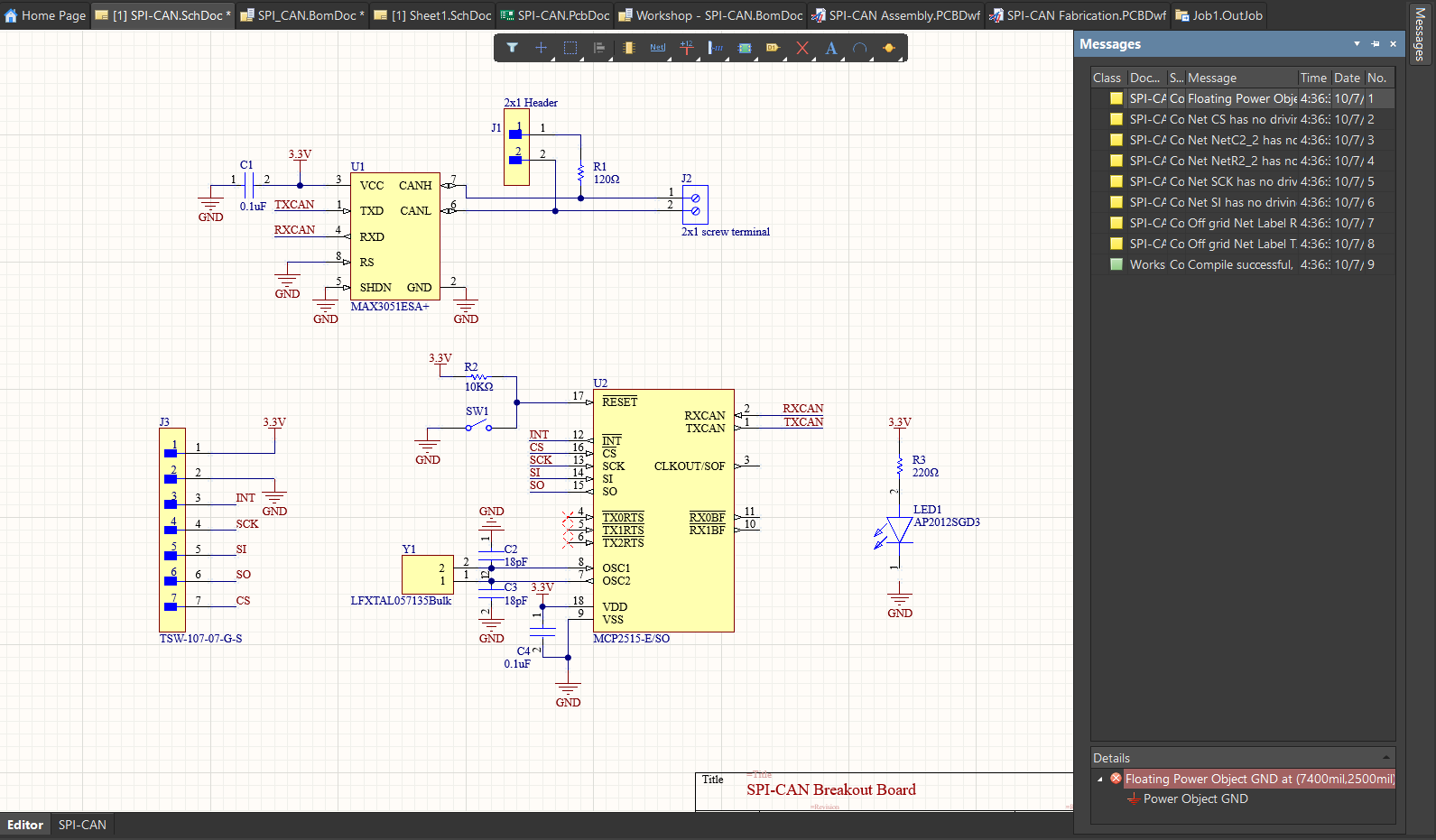Select the yellow directive marker tool
Screen dimensions: 1436x840
coord(889,48)
